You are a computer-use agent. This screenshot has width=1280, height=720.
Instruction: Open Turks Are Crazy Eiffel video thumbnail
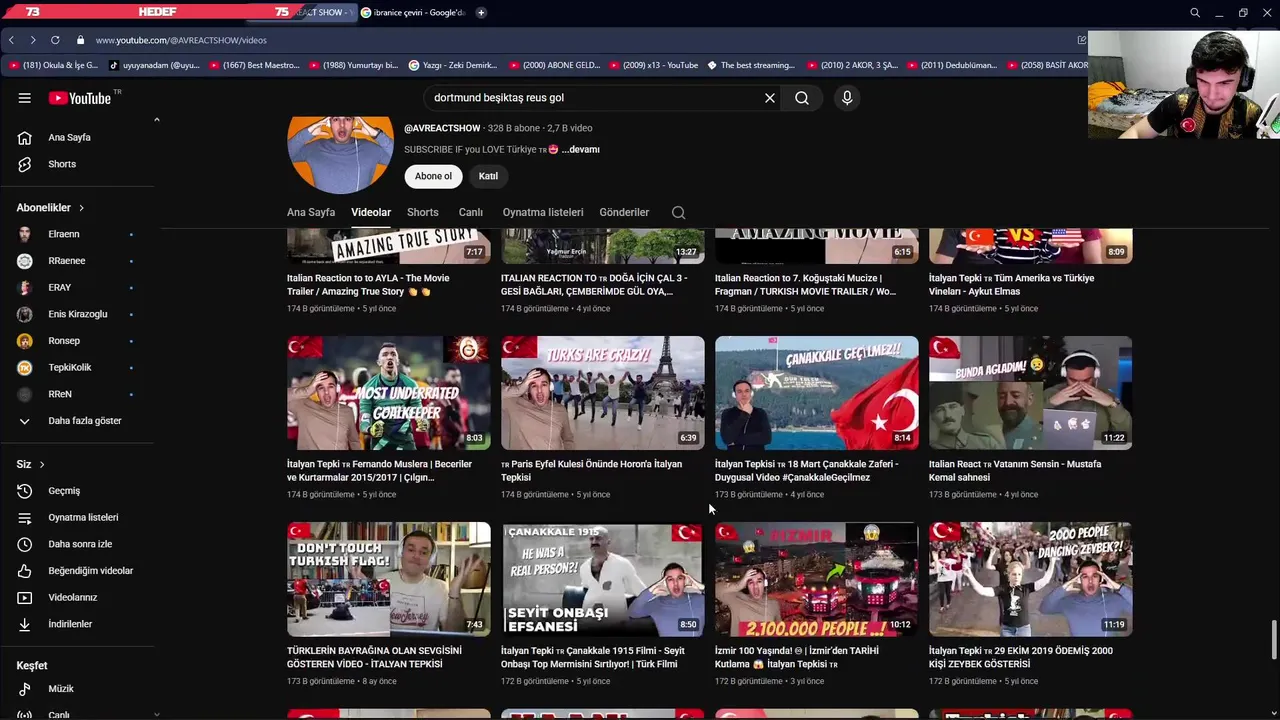[603, 393]
